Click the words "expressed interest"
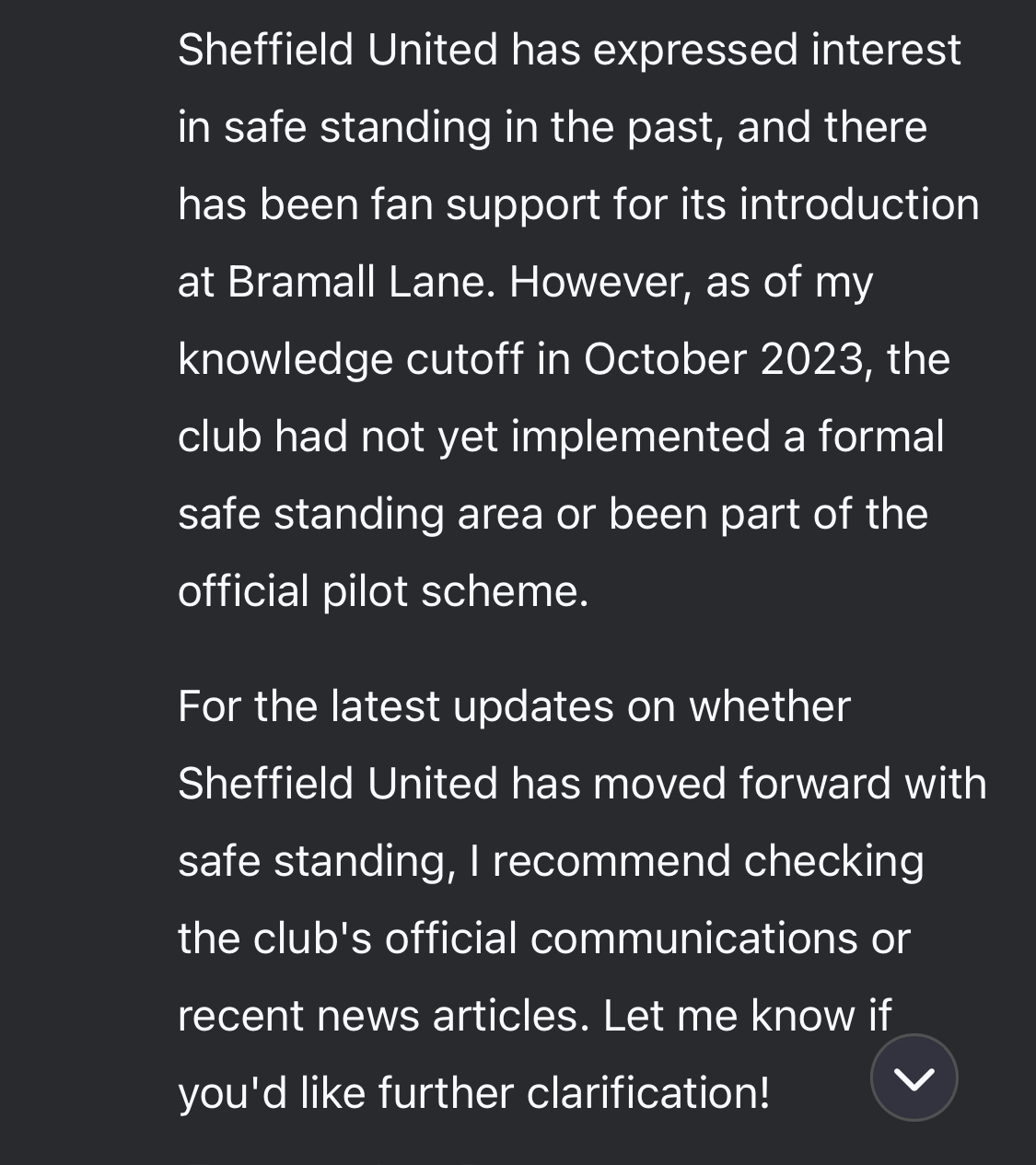1036x1165 pixels. [x=776, y=50]
